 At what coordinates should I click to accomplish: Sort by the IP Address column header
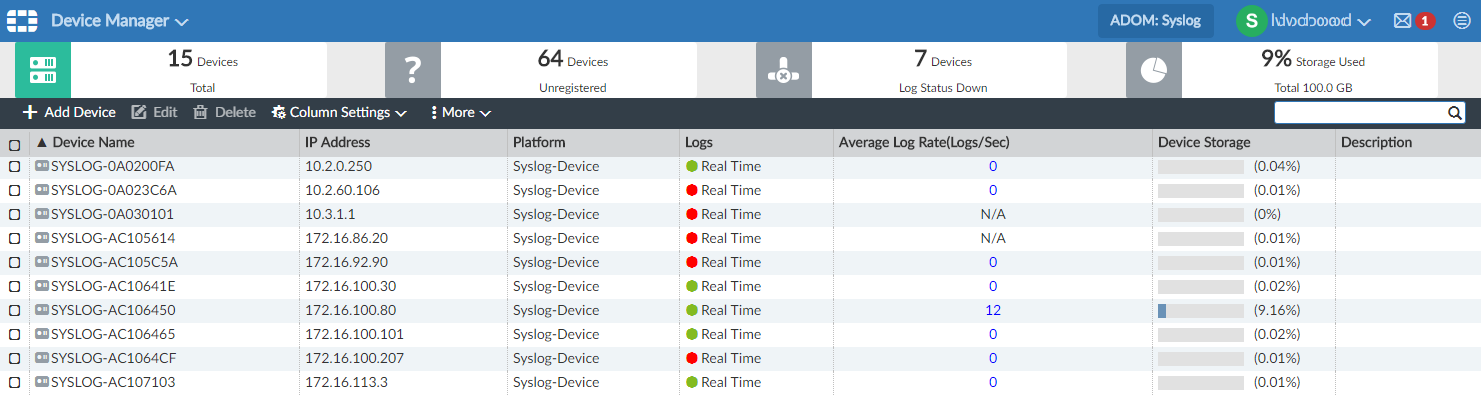point(338,142)
